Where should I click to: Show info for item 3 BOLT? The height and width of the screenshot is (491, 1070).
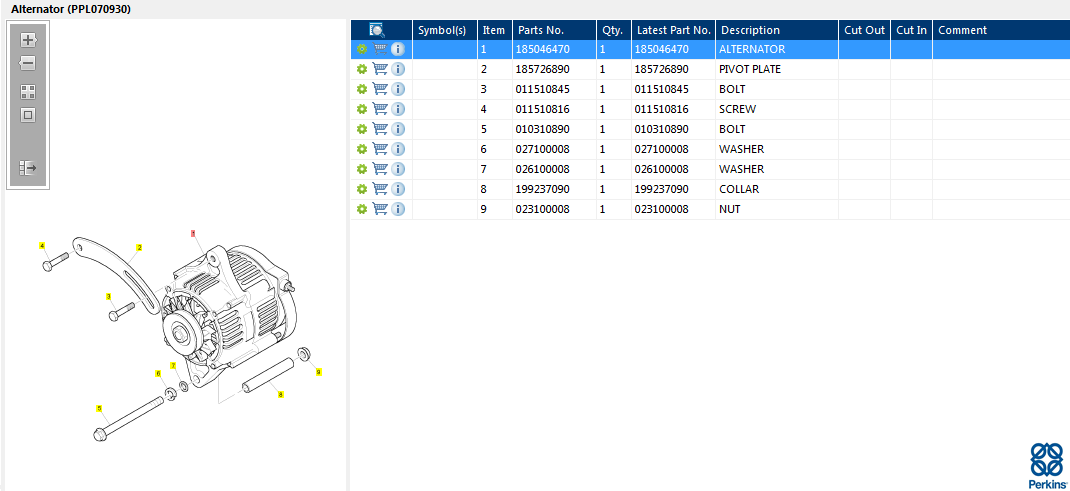click(399, 89)
